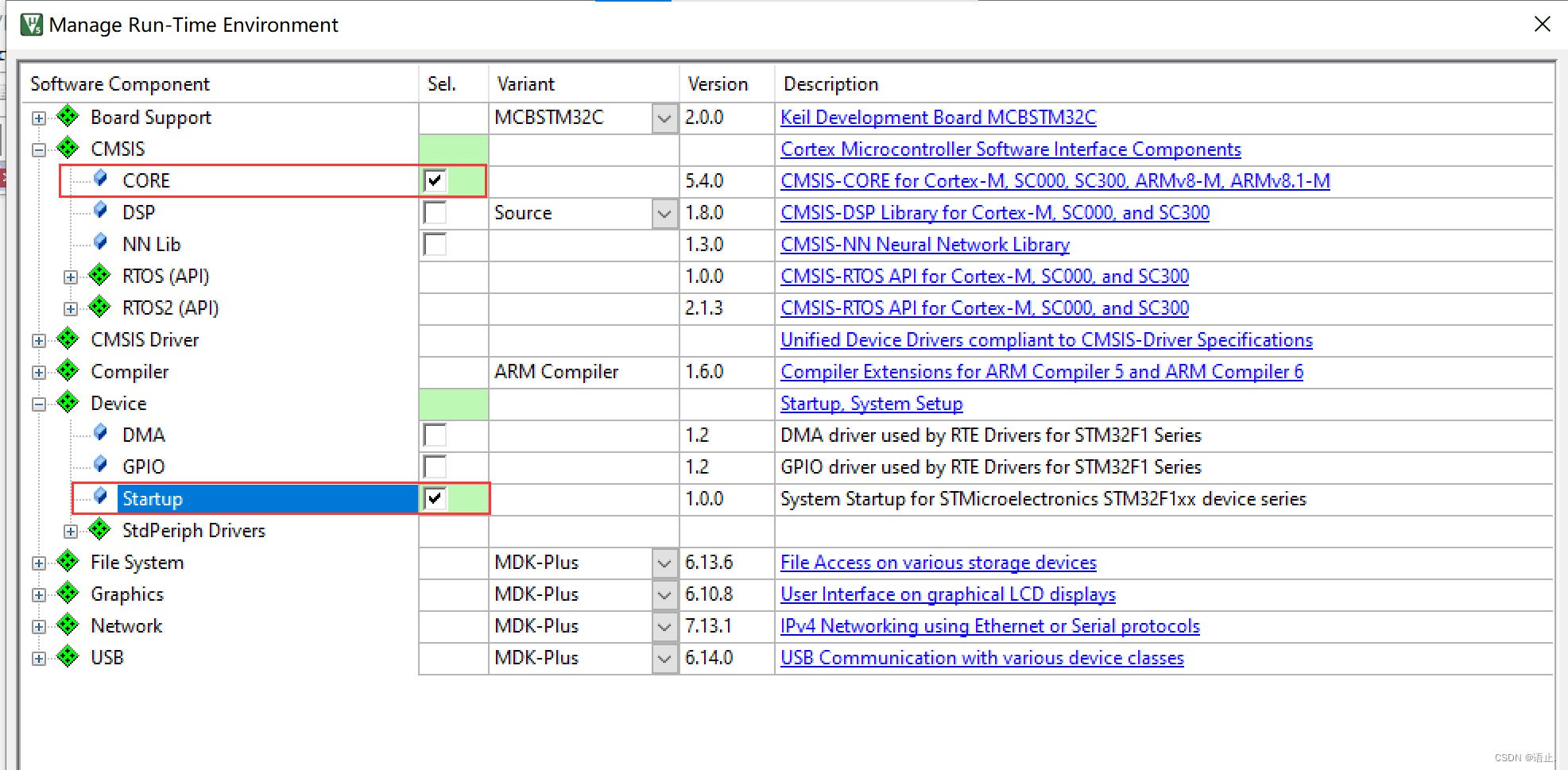The height and width of the screenshot is (770, 1568).
Task: Open User Interface on graphical LCD displays link
Action: click(x=947, y=594)
